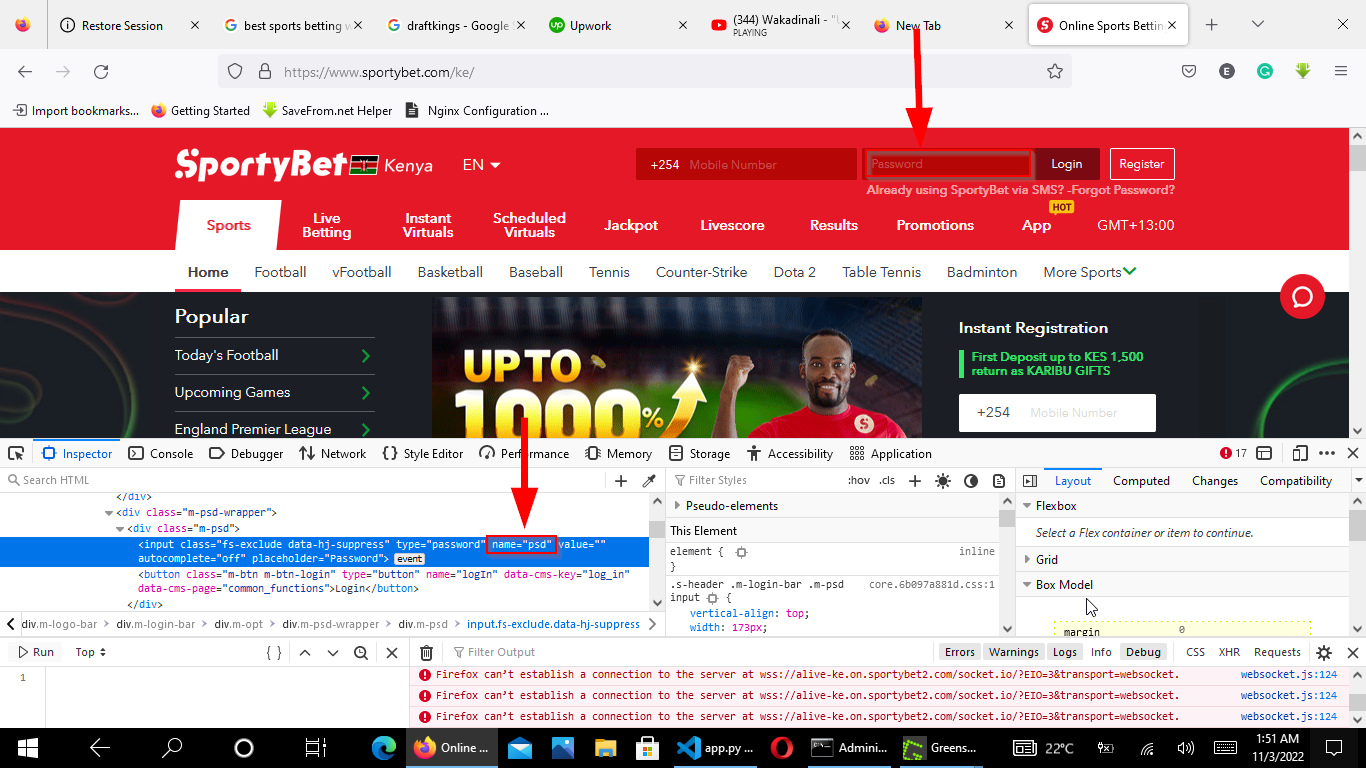Close the console multi-line editor
Image resolution: width=1366 pixels, height=768 pixels.
392,652
